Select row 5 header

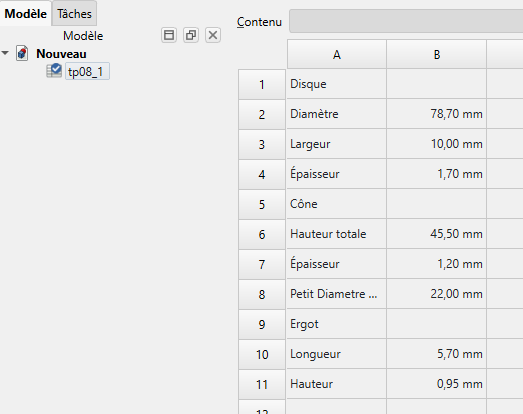click(x=262, y=204)
